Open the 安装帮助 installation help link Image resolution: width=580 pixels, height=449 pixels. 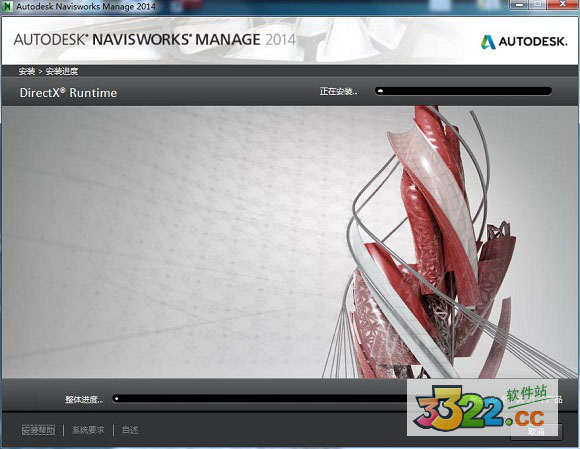[x=38, y=430]
